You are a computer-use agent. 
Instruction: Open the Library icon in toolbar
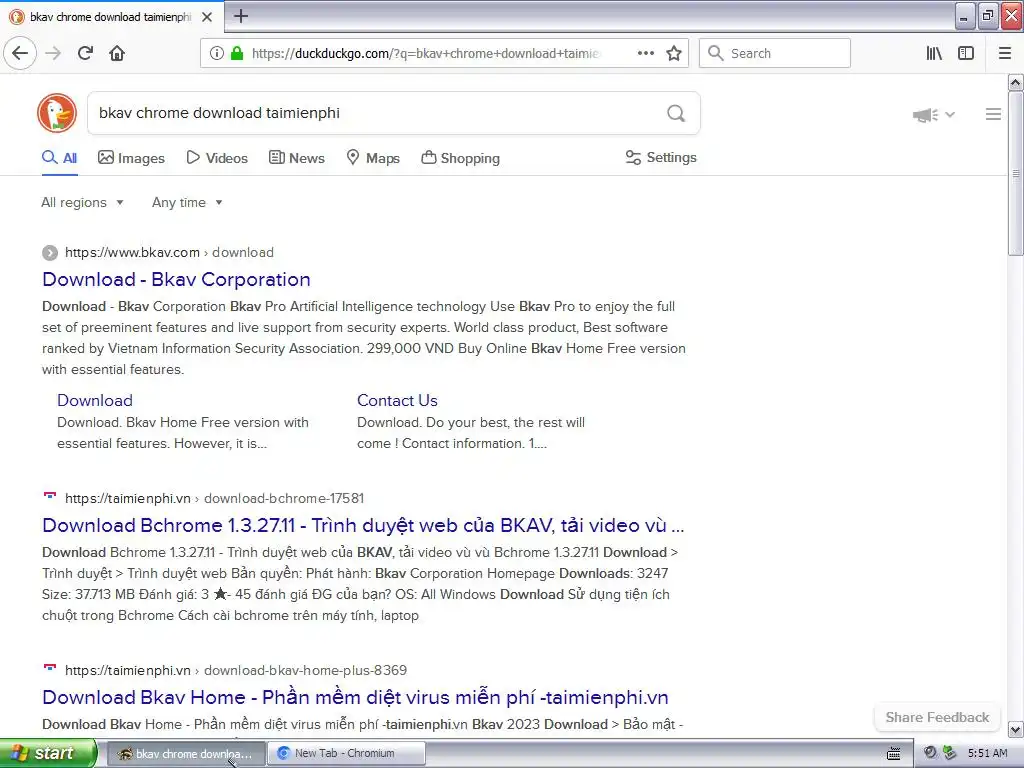[934, 53]
